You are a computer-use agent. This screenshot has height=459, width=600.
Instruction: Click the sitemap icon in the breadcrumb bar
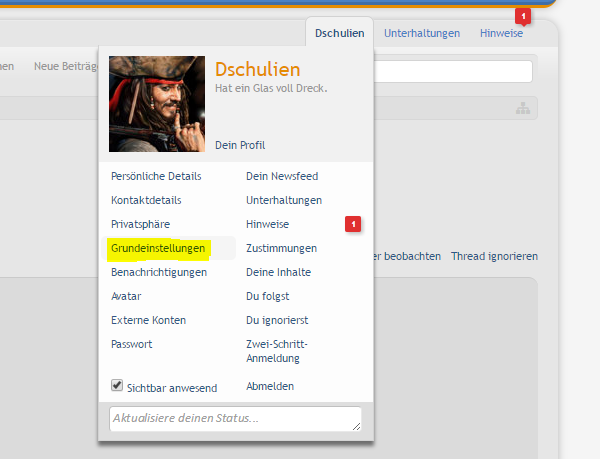523,108
